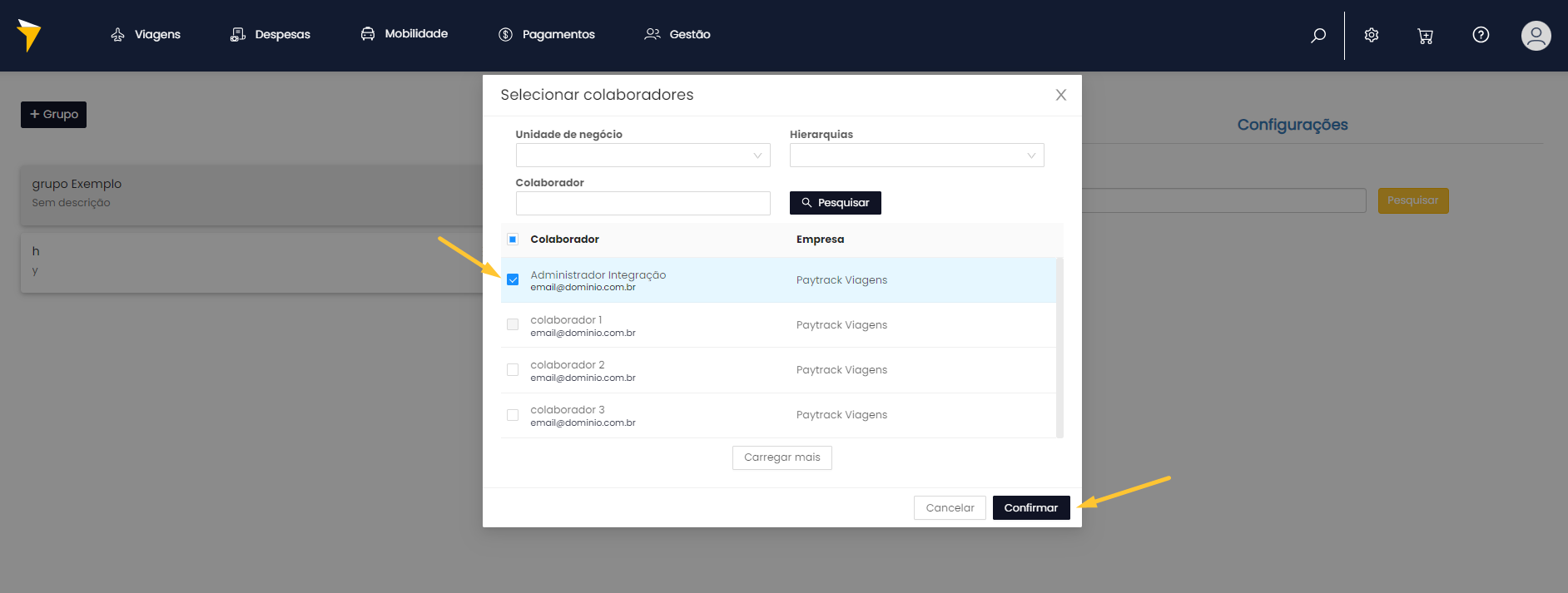Click the yellow Pesquisar button behind the dialog
1568x593 pixels.
1413,200
